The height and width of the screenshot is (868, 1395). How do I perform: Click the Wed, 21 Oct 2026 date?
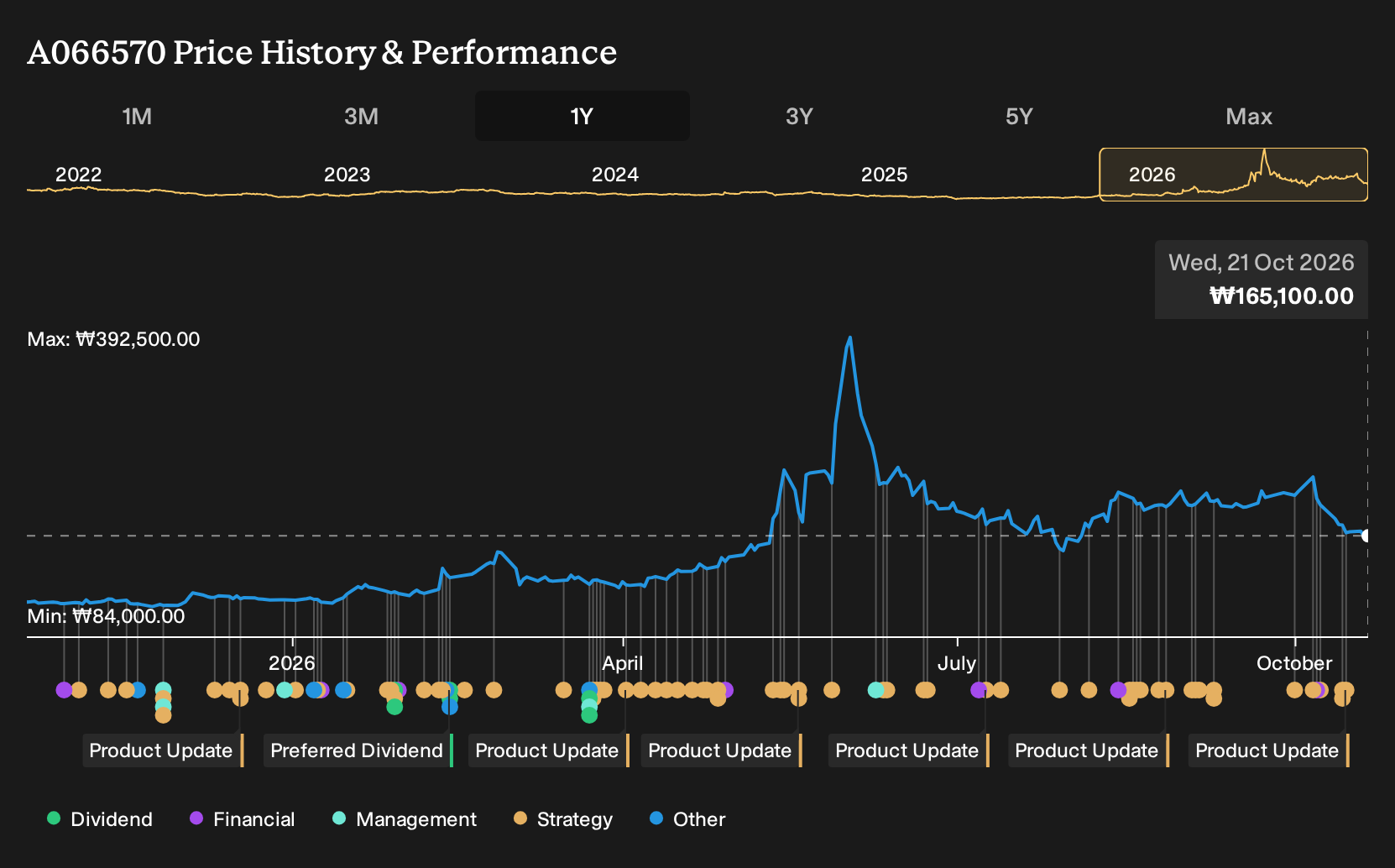1262,263
